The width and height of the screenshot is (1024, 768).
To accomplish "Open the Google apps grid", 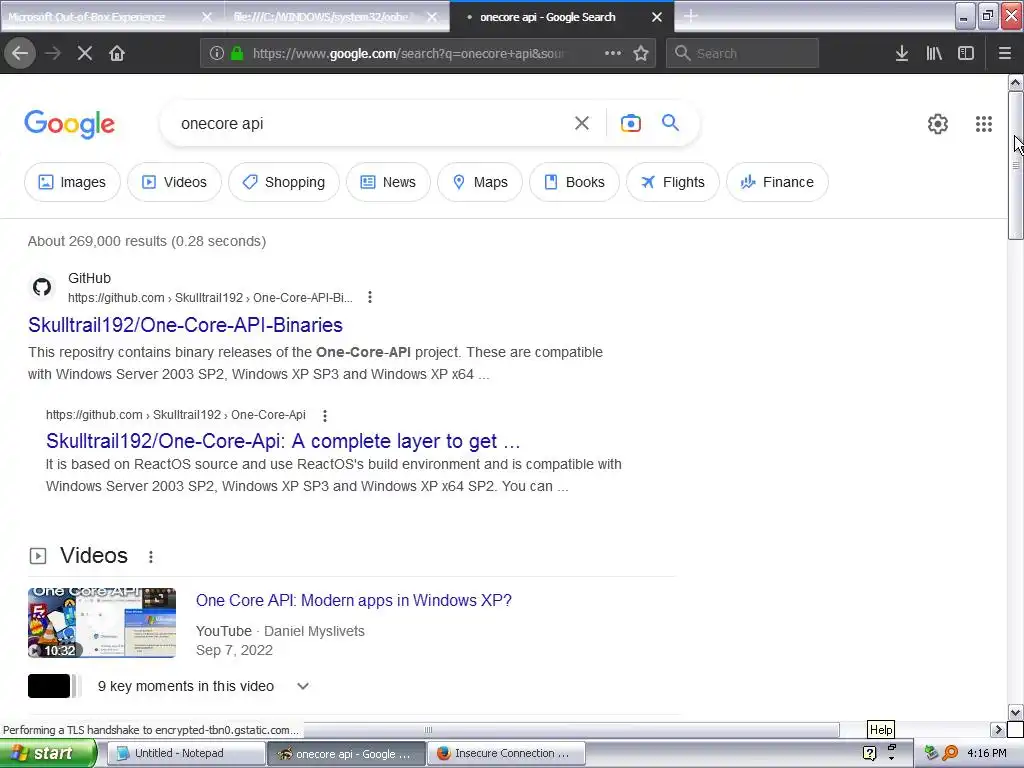I will (984, 123).
